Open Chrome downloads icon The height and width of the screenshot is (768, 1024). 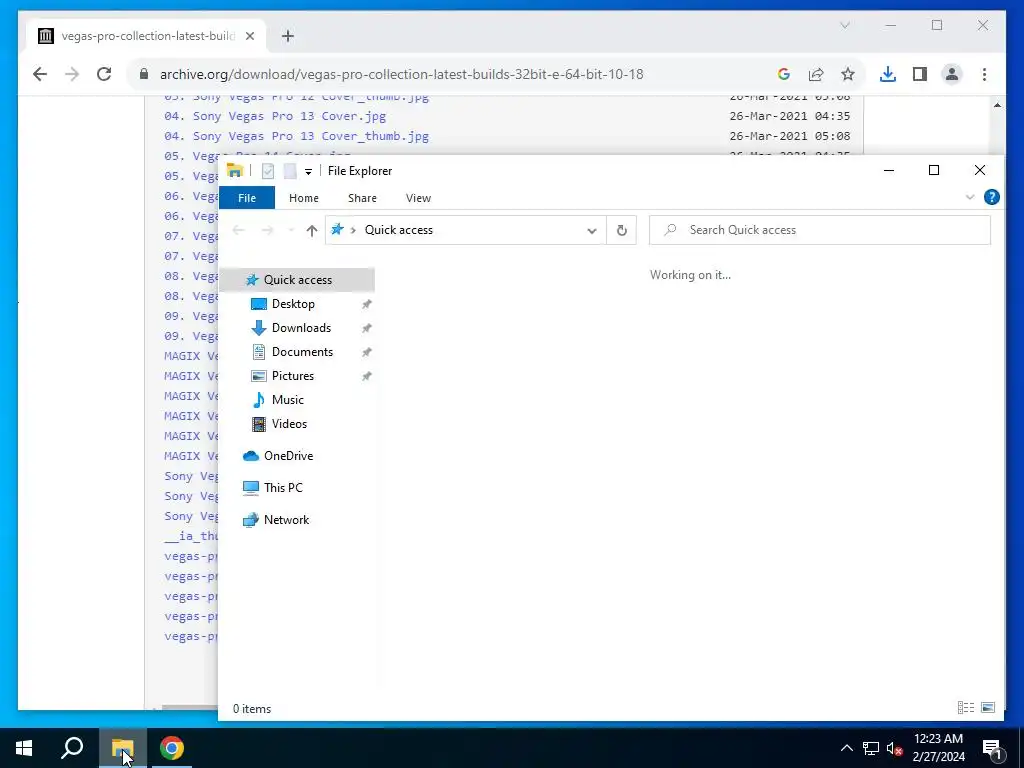(x=888, y=74)
